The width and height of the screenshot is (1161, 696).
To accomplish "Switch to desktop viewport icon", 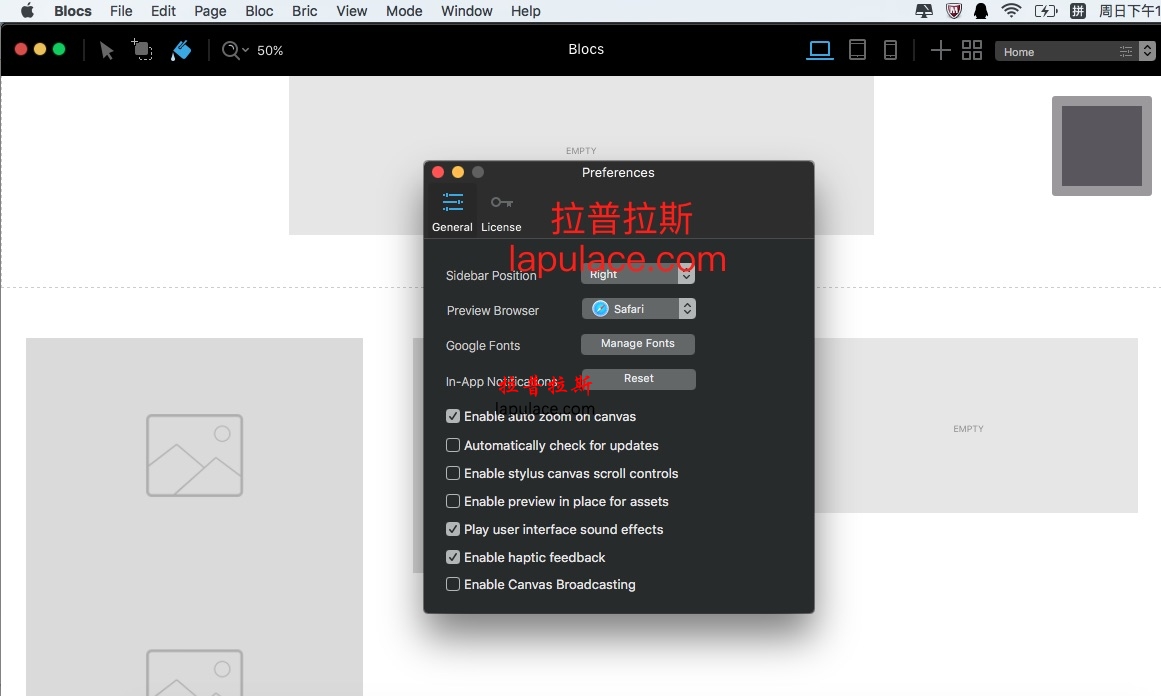I will tap(820, 50).
